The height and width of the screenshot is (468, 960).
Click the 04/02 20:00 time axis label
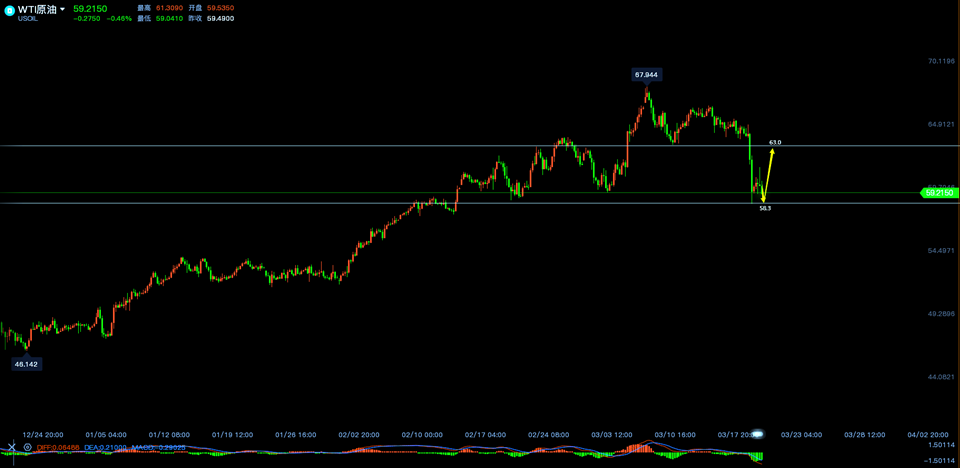tap(927, 434)
